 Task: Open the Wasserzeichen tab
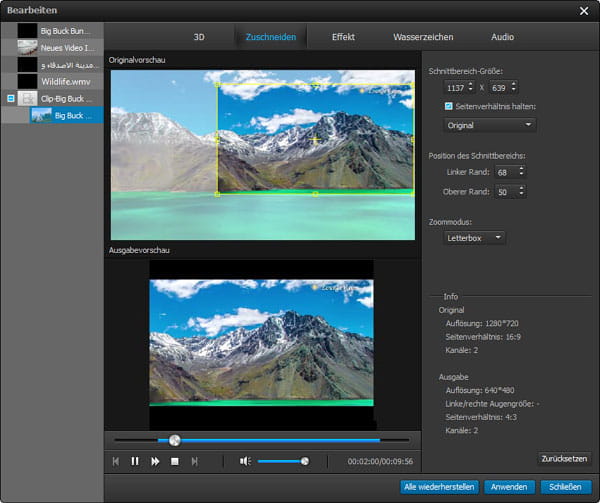[423, 36]
